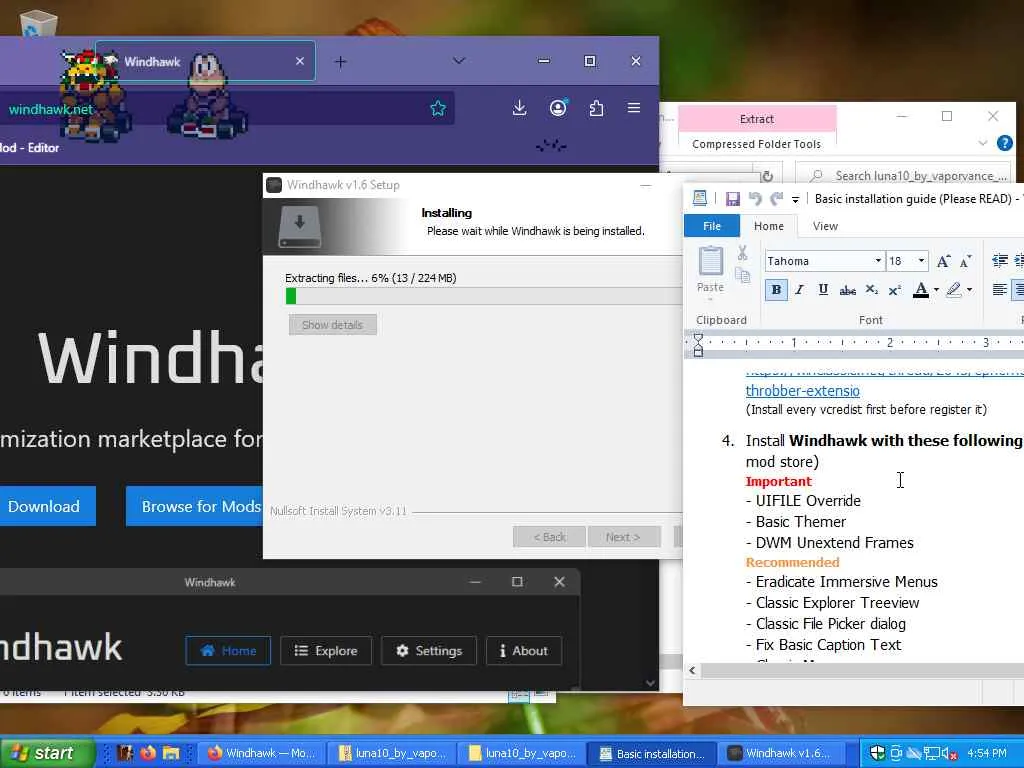Click the installer extraction progress bar
This screenshot has width=1024, height=768.
(x=483, y=296)
